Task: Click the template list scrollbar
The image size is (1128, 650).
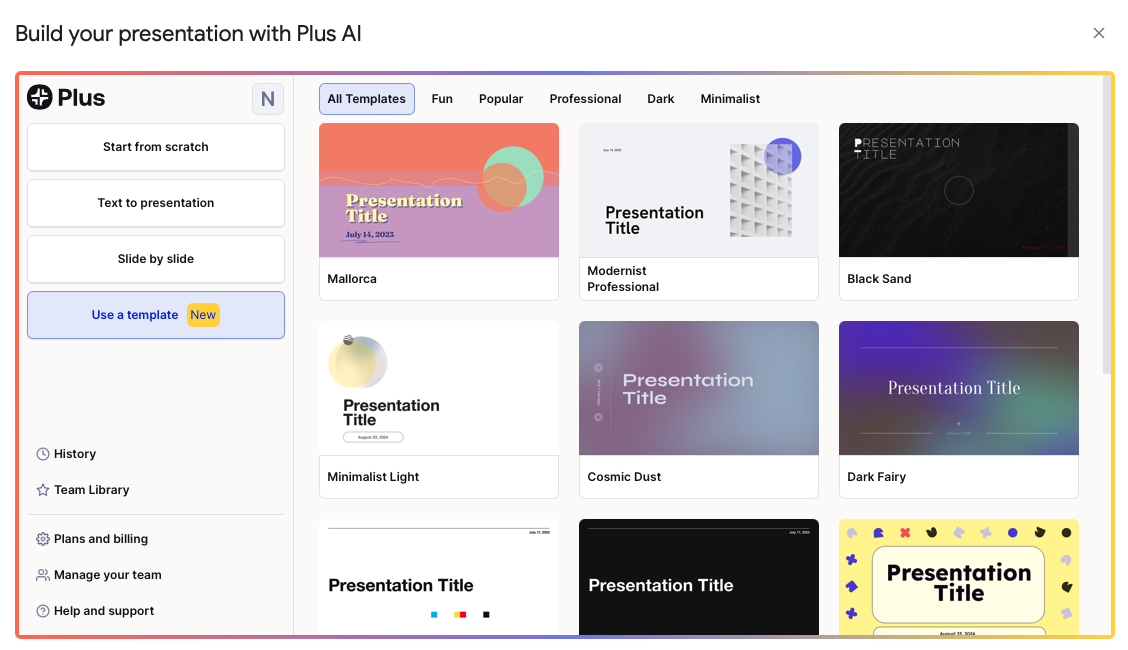Action: pos(1107,224)
